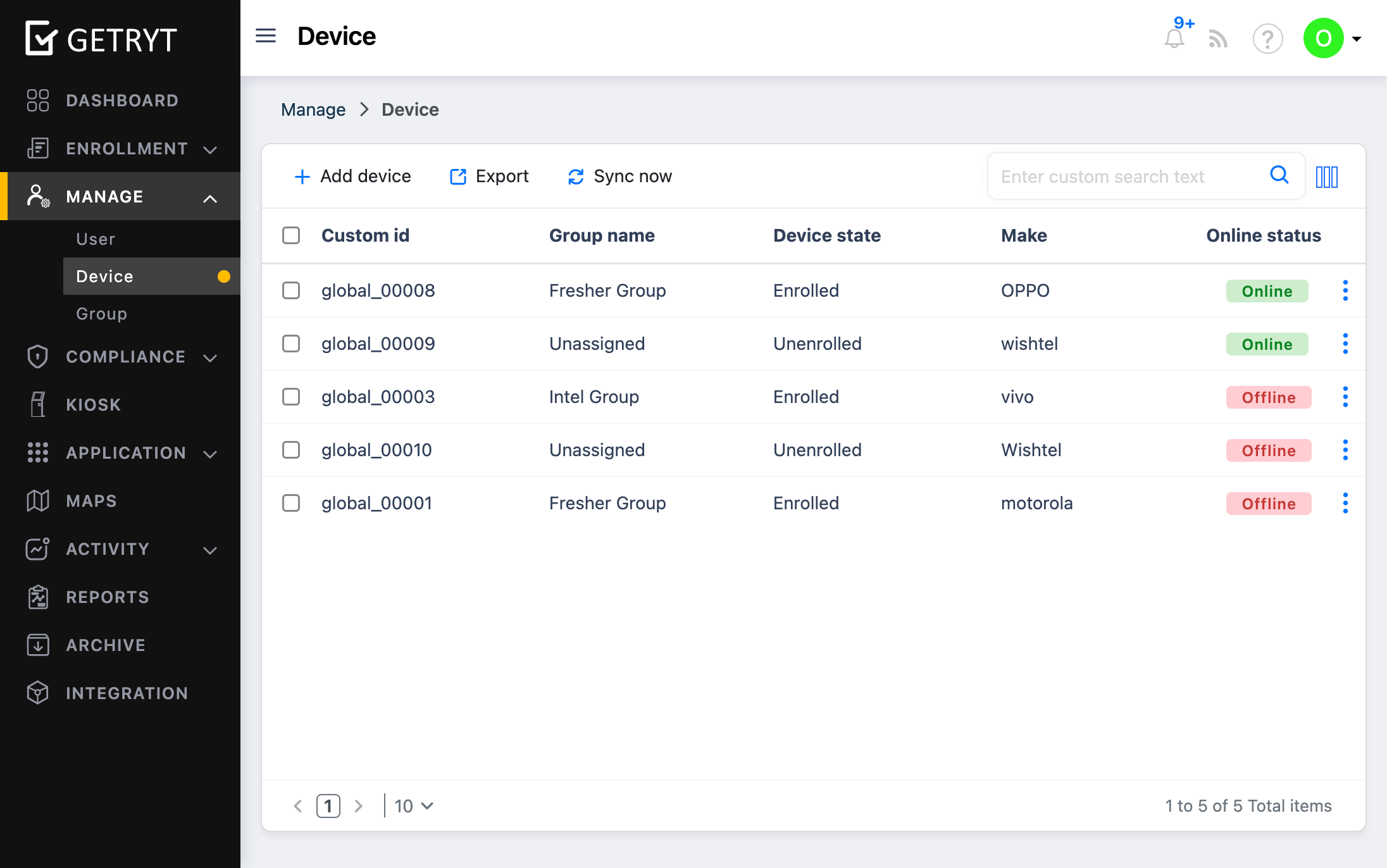This screenshot has width=1387, height=868.
Task: Select the global_00010 row checkbox
Action: click(x=291, y=450)
